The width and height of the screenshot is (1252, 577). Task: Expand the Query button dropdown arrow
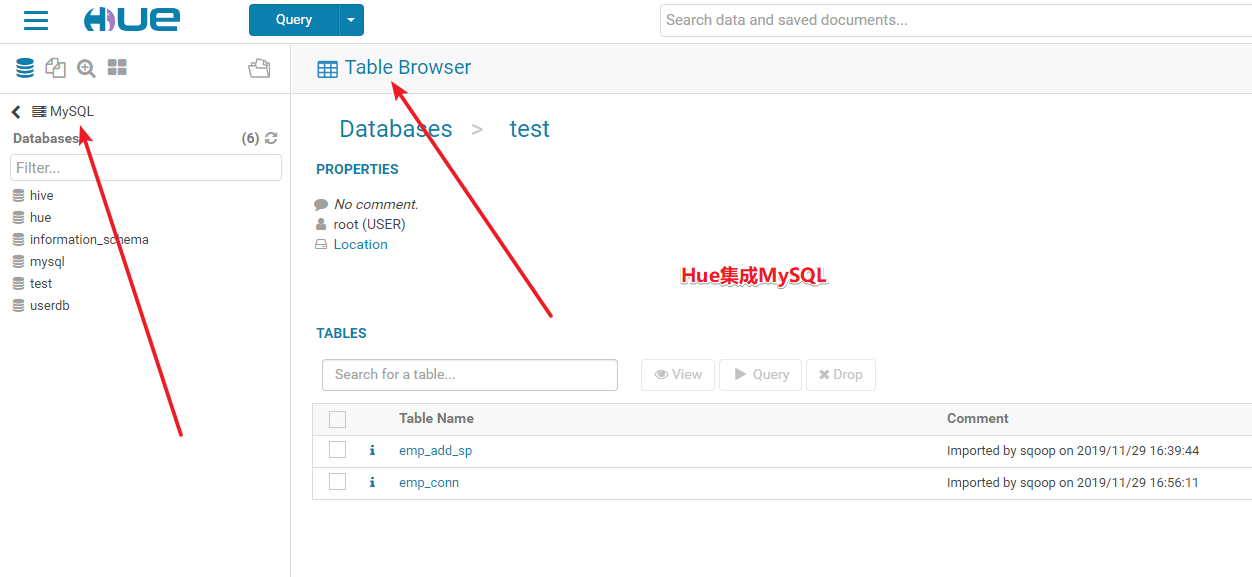pyautogui.click(x=351, y=20)
